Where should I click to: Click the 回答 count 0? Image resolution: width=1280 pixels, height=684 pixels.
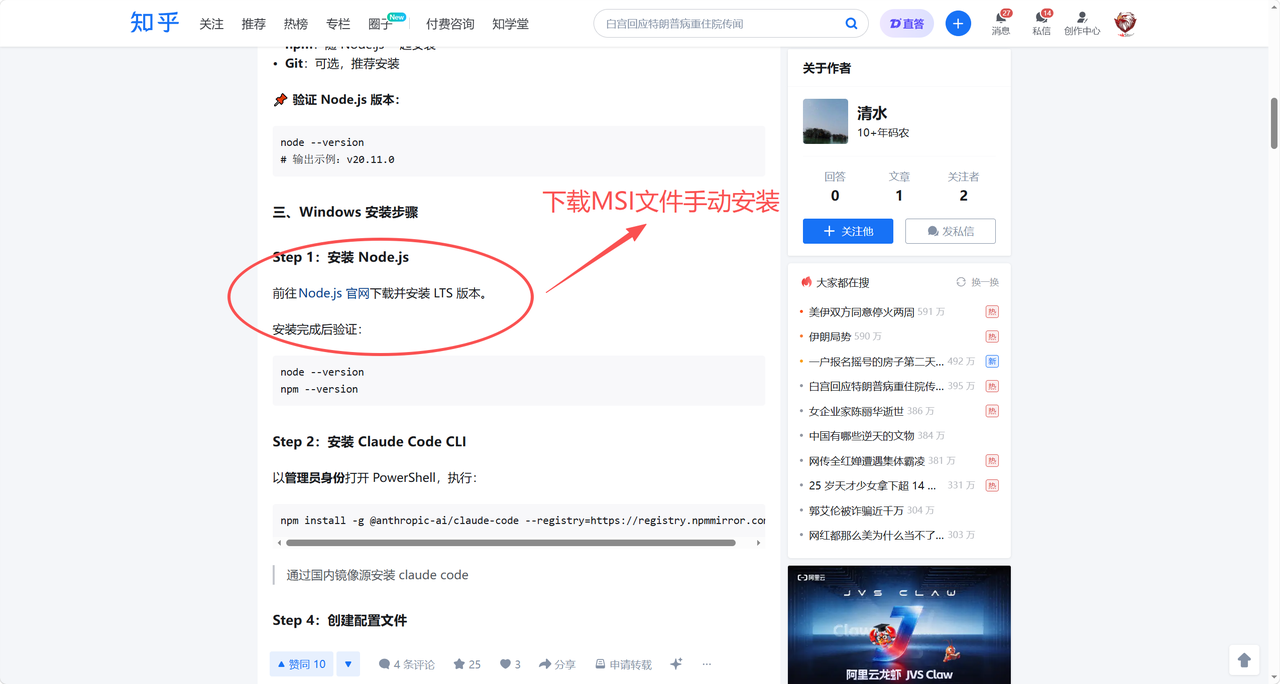[x=835, y=196]
